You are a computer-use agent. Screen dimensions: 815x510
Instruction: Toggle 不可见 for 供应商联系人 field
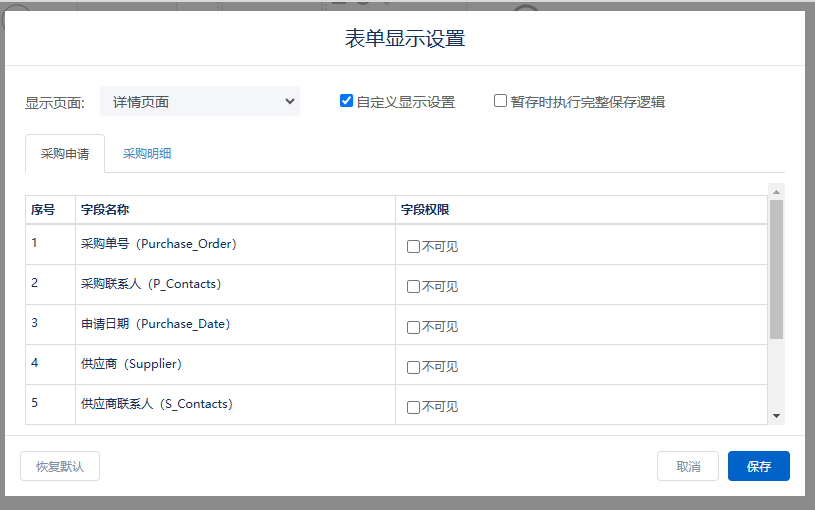[x=413, y=407]
